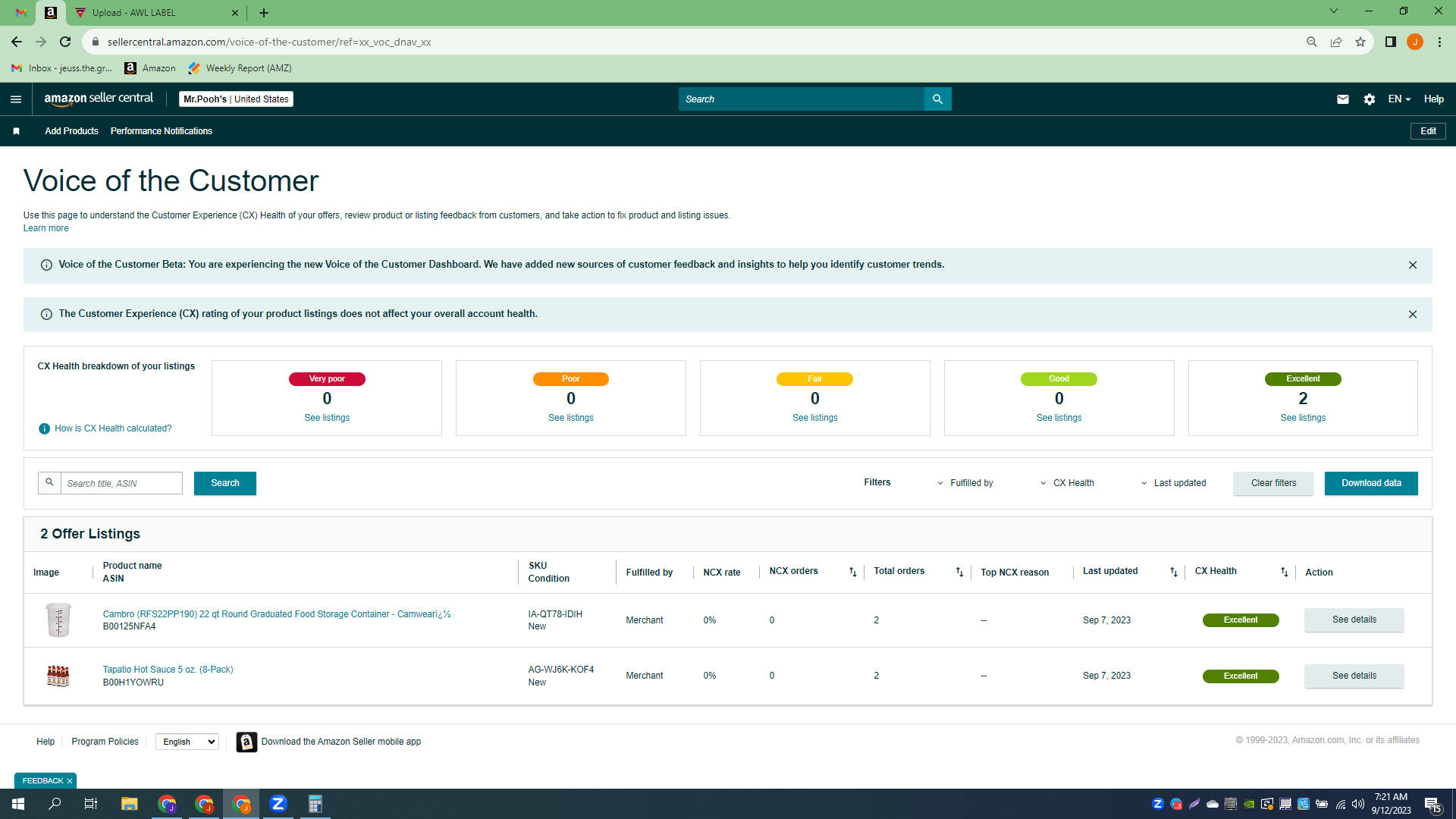
Task: Expand the Last updated filter dropdown
Action: [1174, 484]
